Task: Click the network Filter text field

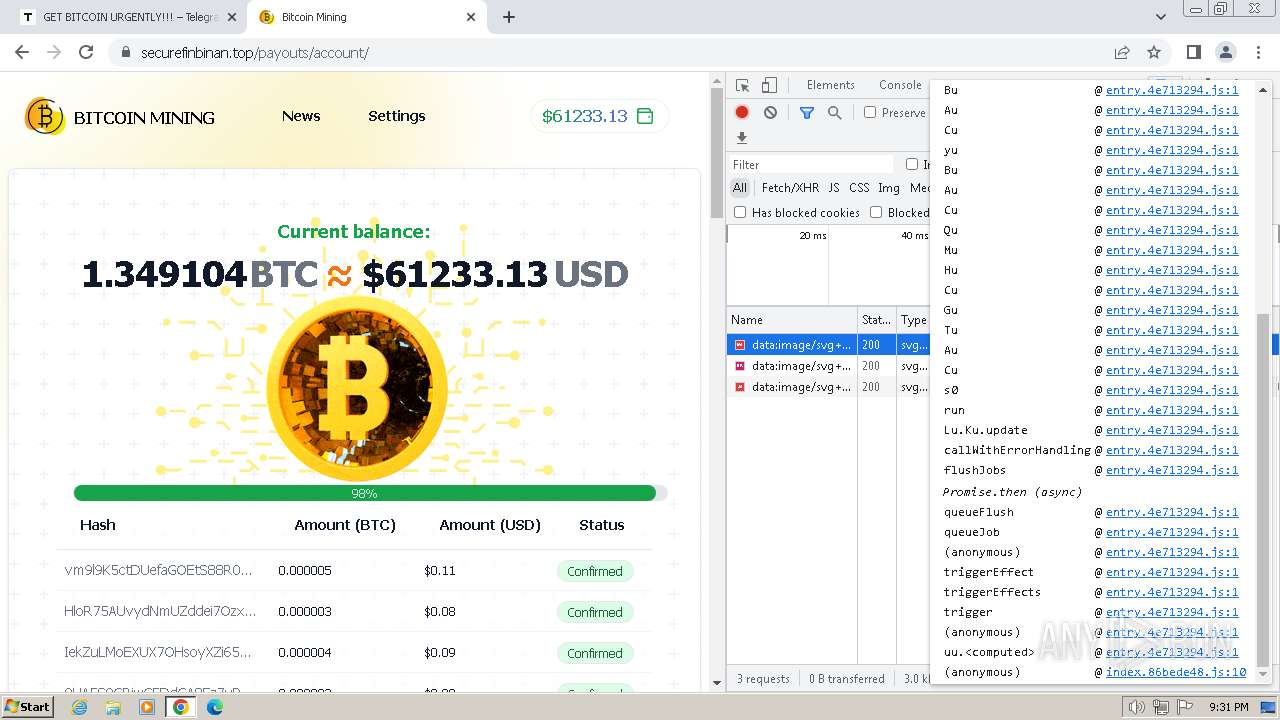Action: [812, 164]
